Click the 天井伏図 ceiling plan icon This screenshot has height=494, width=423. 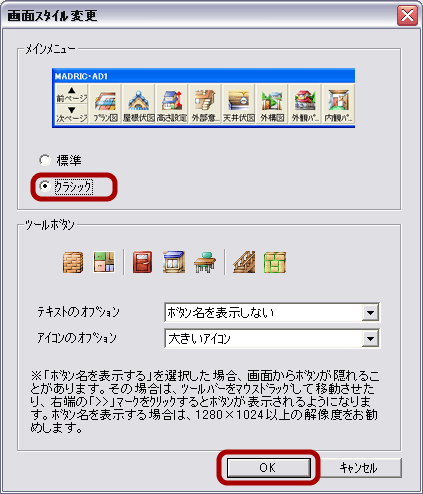[238, 104]
